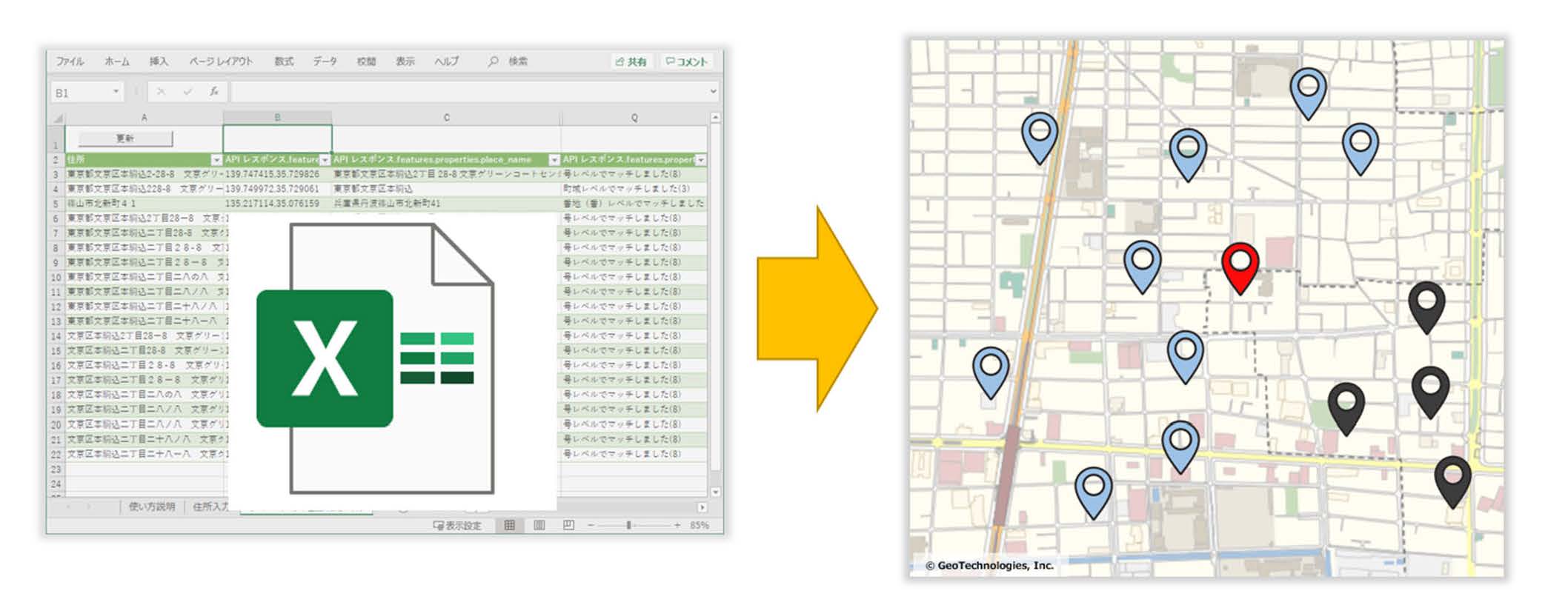Viewport: 1568px width, 605px height.
Task: Click the zoom slider handle
Action: tap(628, 526)
